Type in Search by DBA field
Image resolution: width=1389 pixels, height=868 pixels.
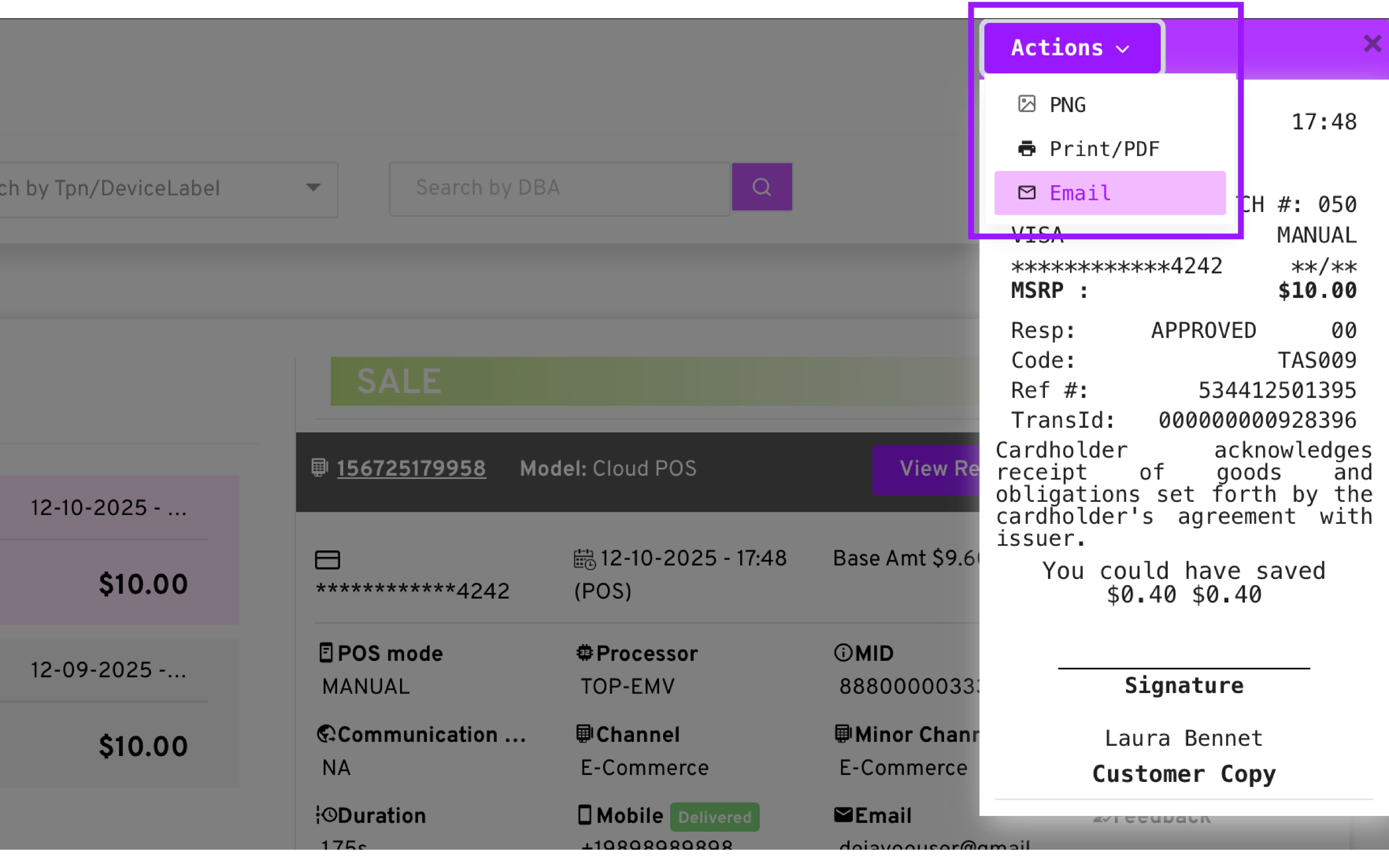coord(559,188)
